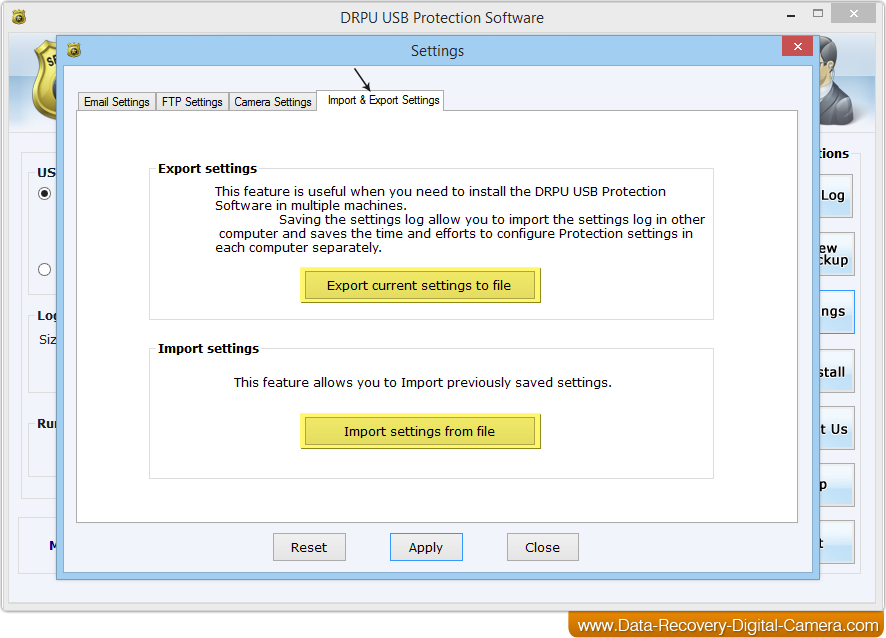Screen dimensions: 886x638
Task: Maximize the DRPU USB Protection Software window
Action: click(818, 14)
